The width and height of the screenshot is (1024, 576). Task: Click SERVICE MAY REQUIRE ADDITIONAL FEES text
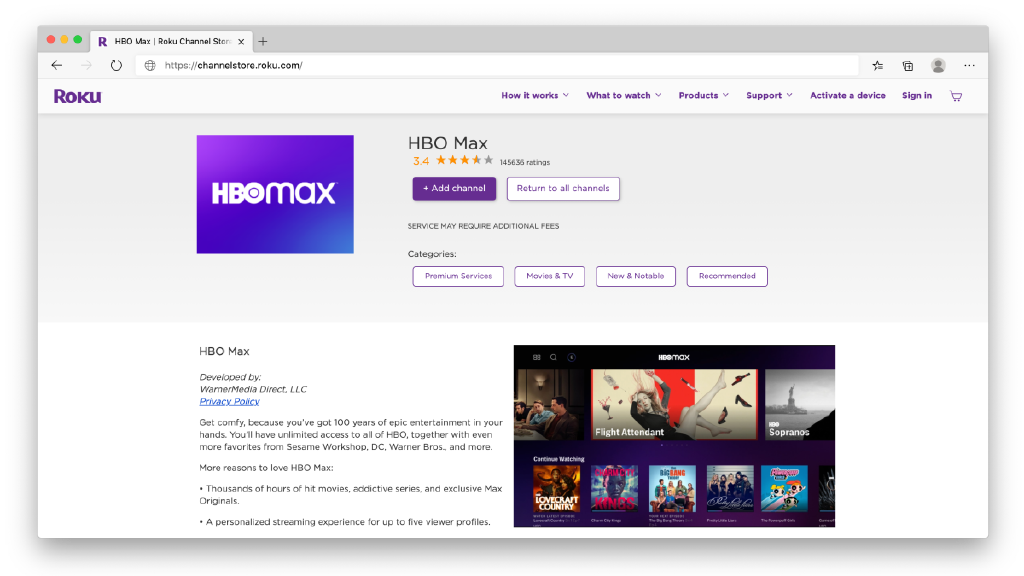(x=483, y=226)
